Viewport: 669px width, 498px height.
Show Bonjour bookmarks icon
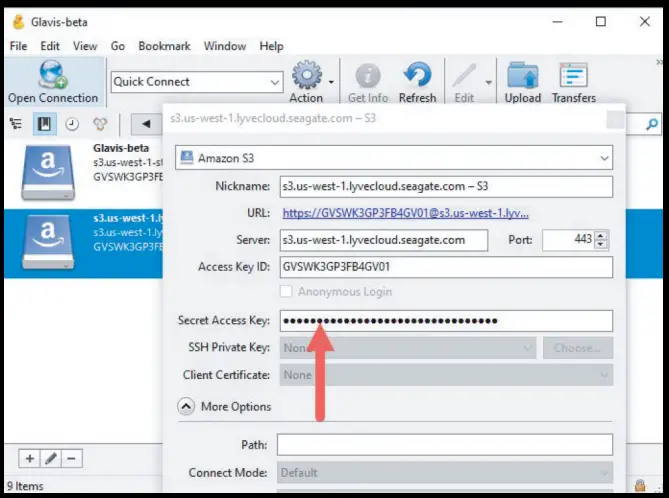click(x=100, y=124)
